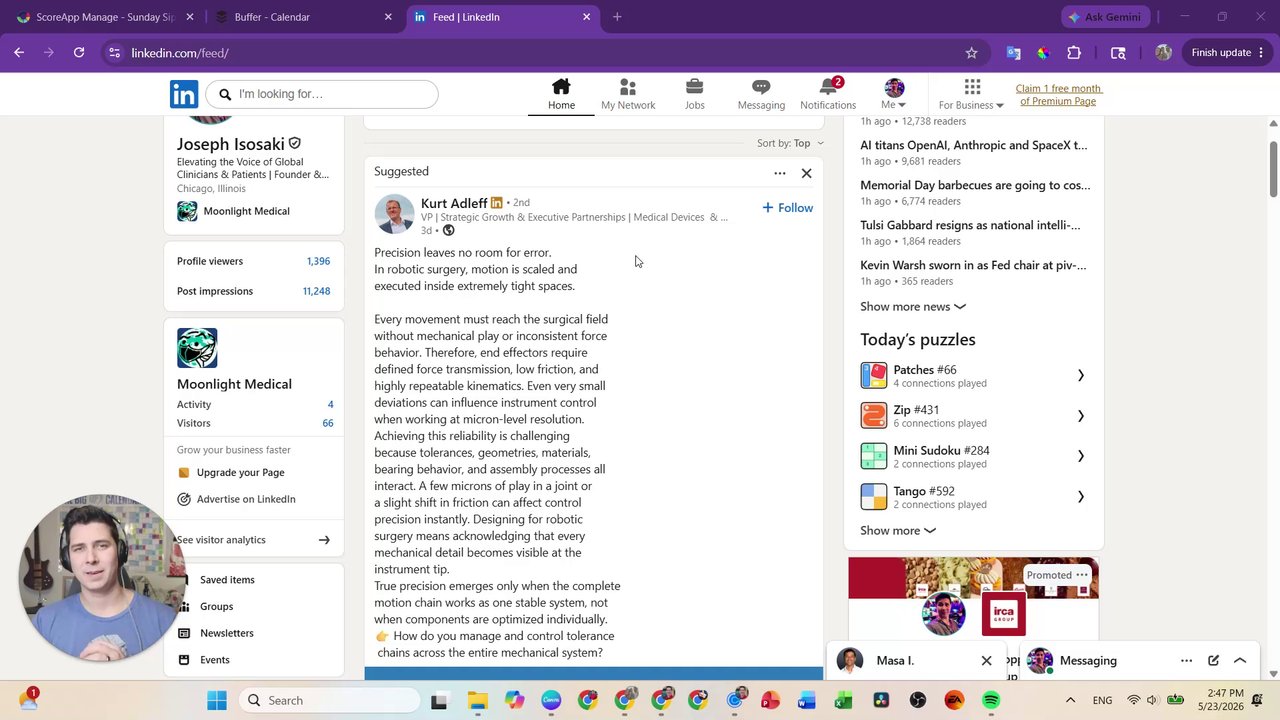Image resolution: width=1280 pixels, height=720 pixels.
Task: Bookmark this page with the star icon
Action: tap(971, 53)
